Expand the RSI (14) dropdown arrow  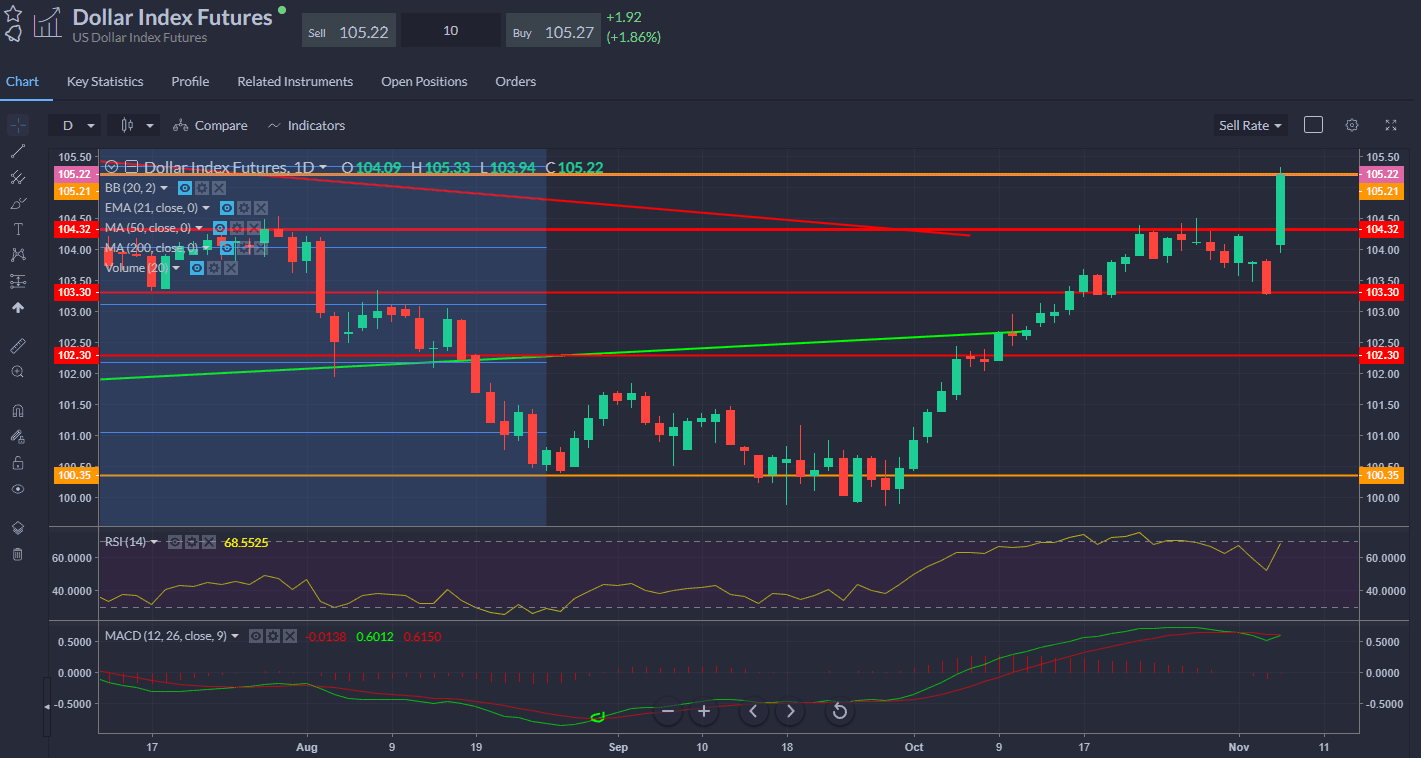pyautogui.click(x=155, y=542)
